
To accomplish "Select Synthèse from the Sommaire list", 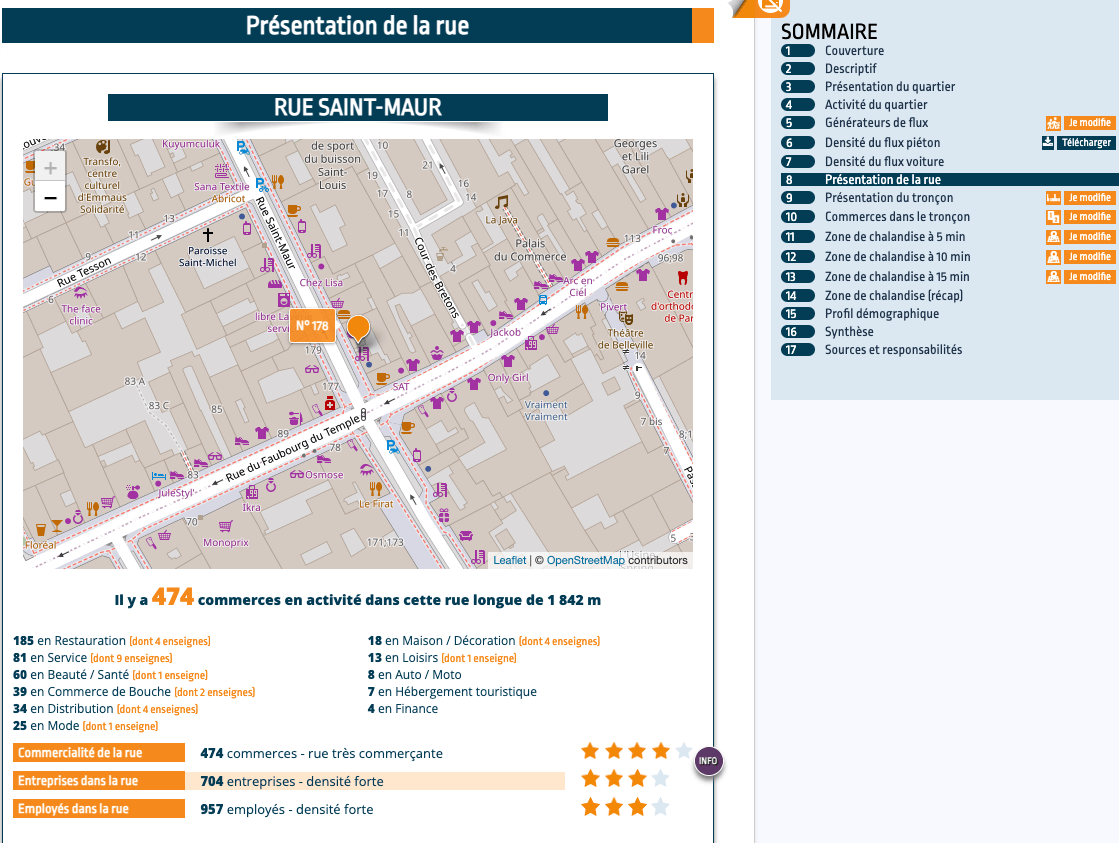I will point(849,331).
